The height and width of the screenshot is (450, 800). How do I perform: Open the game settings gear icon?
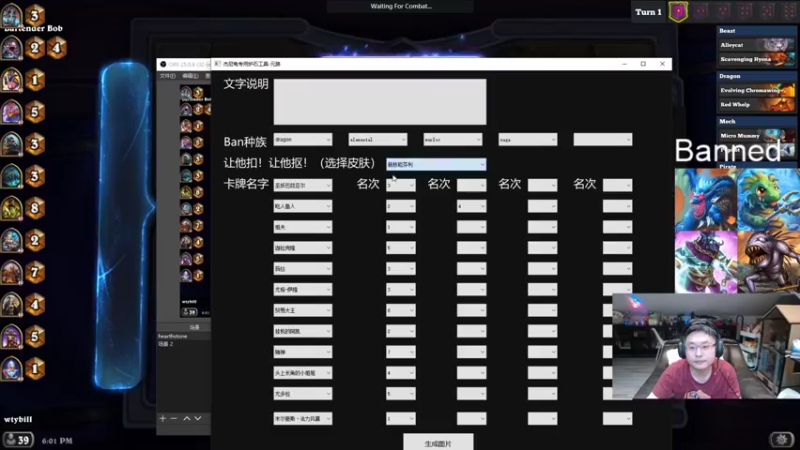[781, 439]
